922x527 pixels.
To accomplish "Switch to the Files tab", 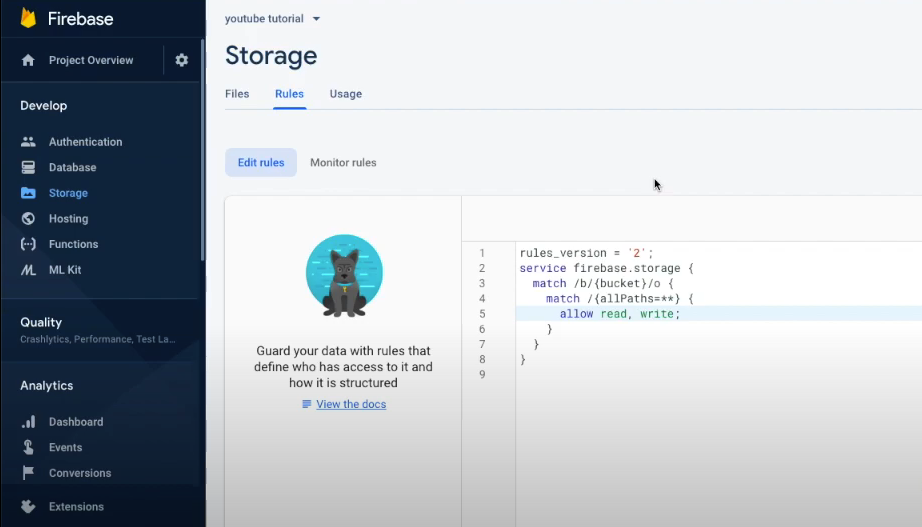I will (237, 94).
